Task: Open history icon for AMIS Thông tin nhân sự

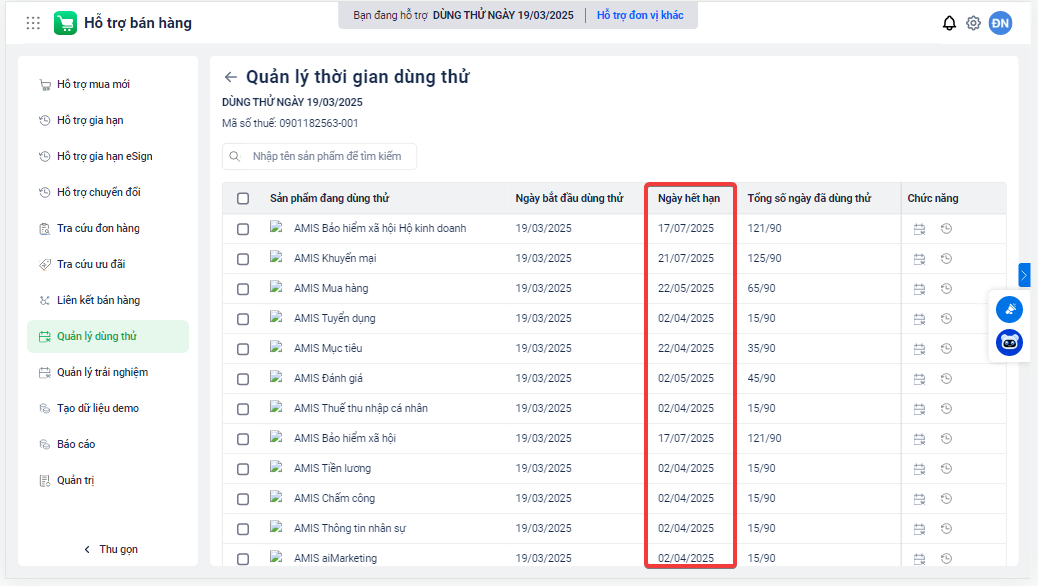Action: 947,528
